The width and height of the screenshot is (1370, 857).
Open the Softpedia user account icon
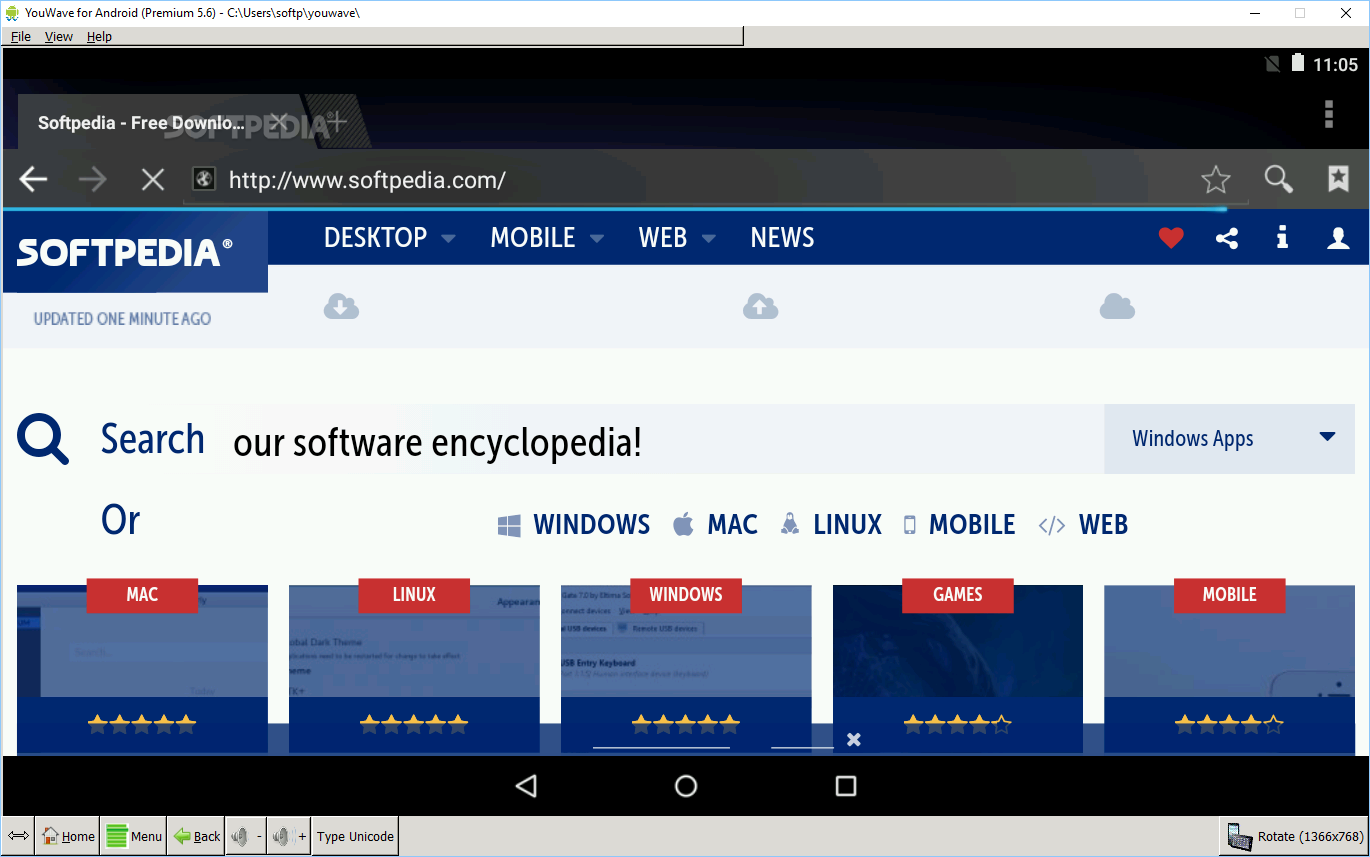1338,238
